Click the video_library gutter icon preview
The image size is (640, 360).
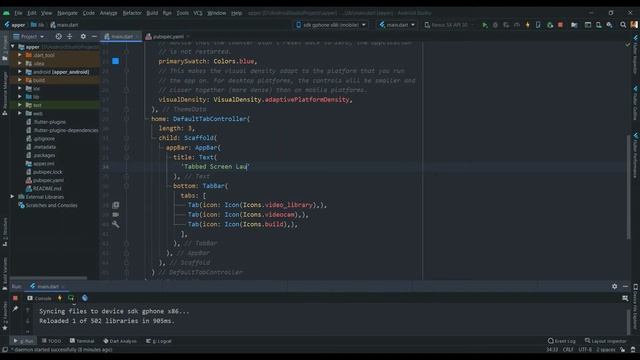[x=116, y=205]
